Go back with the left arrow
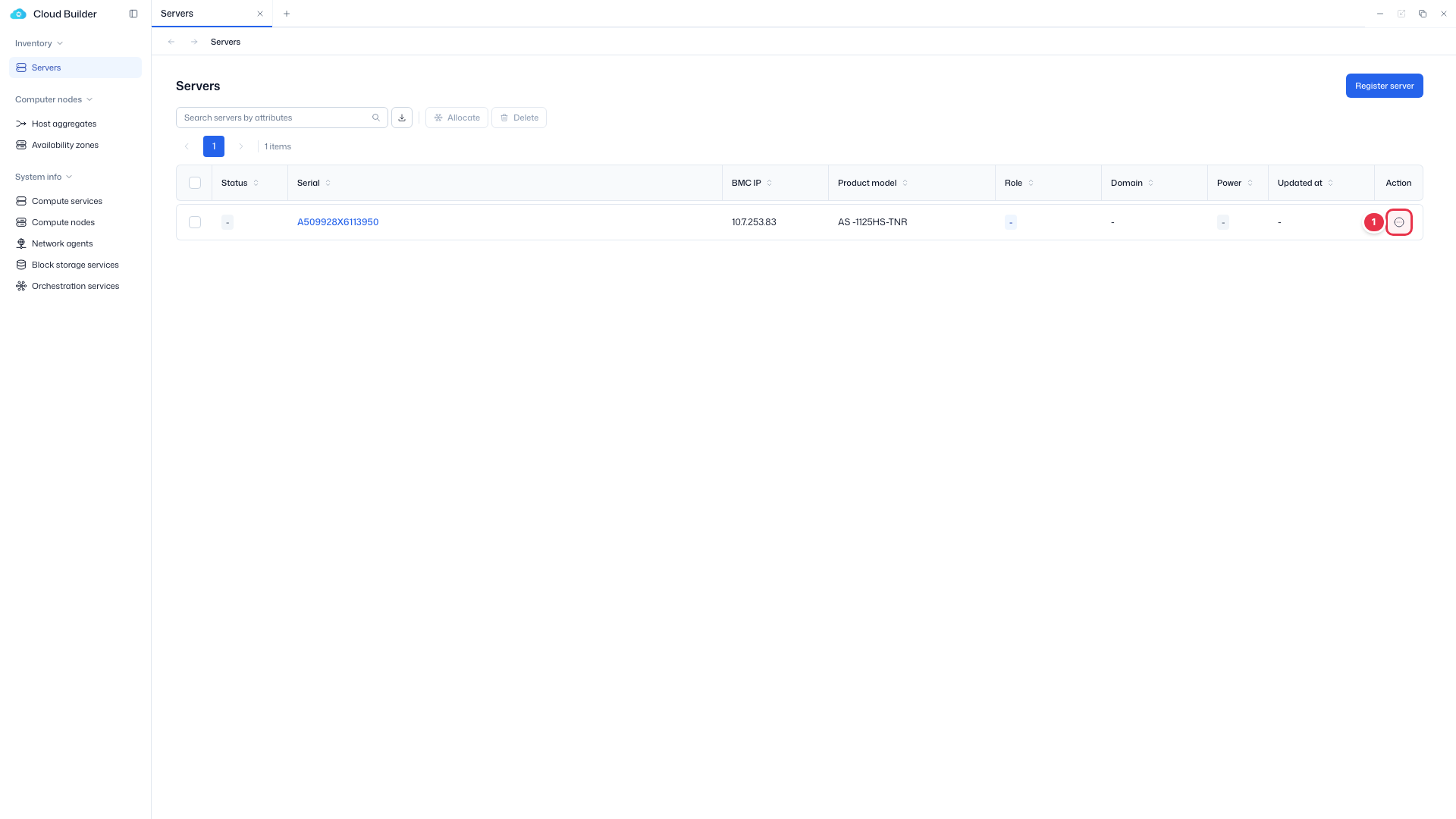The width and height of the screenshot is (1456, 819). click(171, 42)
